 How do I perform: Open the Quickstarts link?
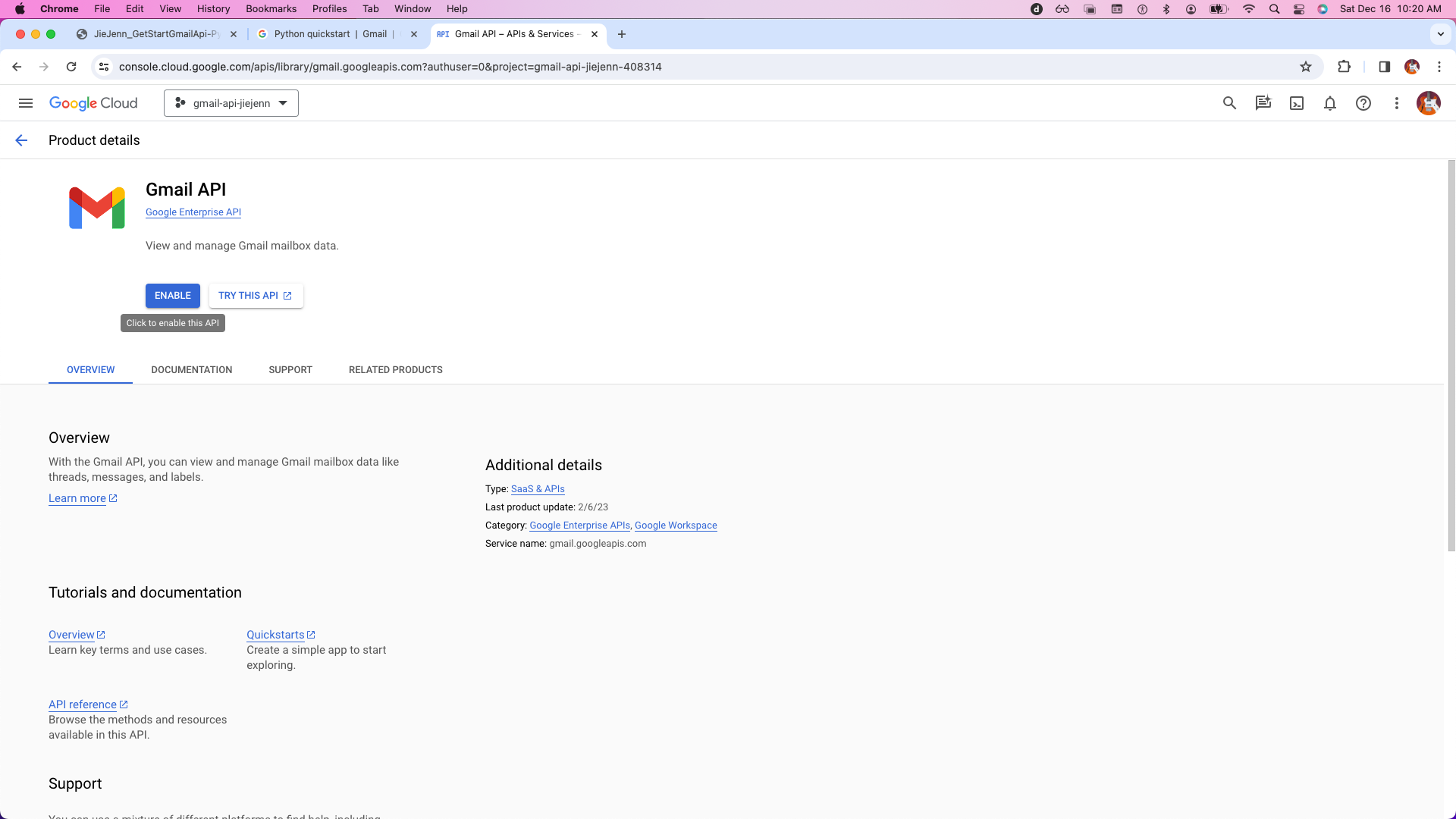(x=281, y=635)
